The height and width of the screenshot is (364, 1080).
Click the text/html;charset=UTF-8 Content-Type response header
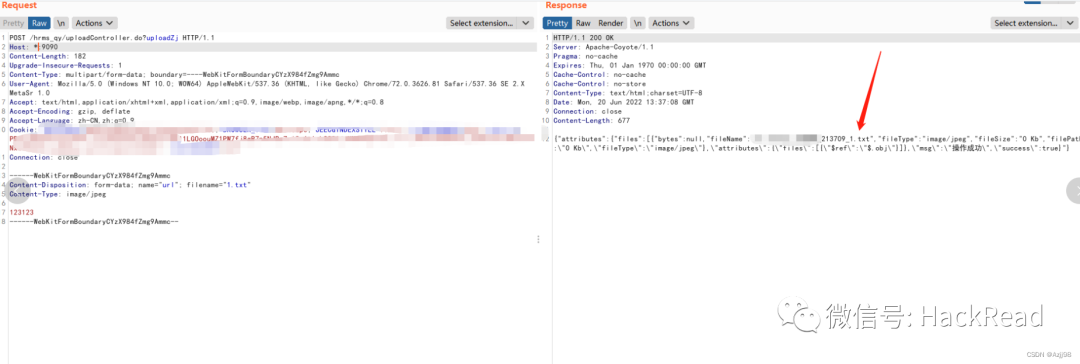[627, 92]
